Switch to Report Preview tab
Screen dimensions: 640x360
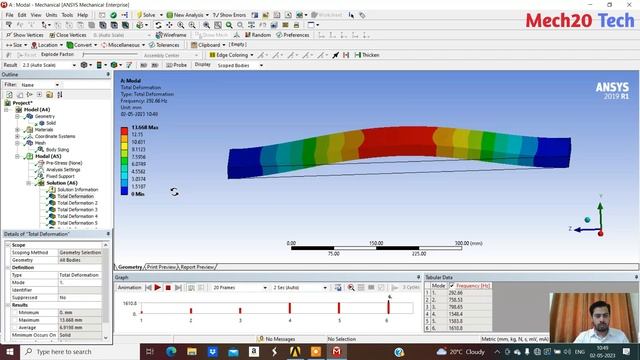pyautogui.click(x=197, y=267)
